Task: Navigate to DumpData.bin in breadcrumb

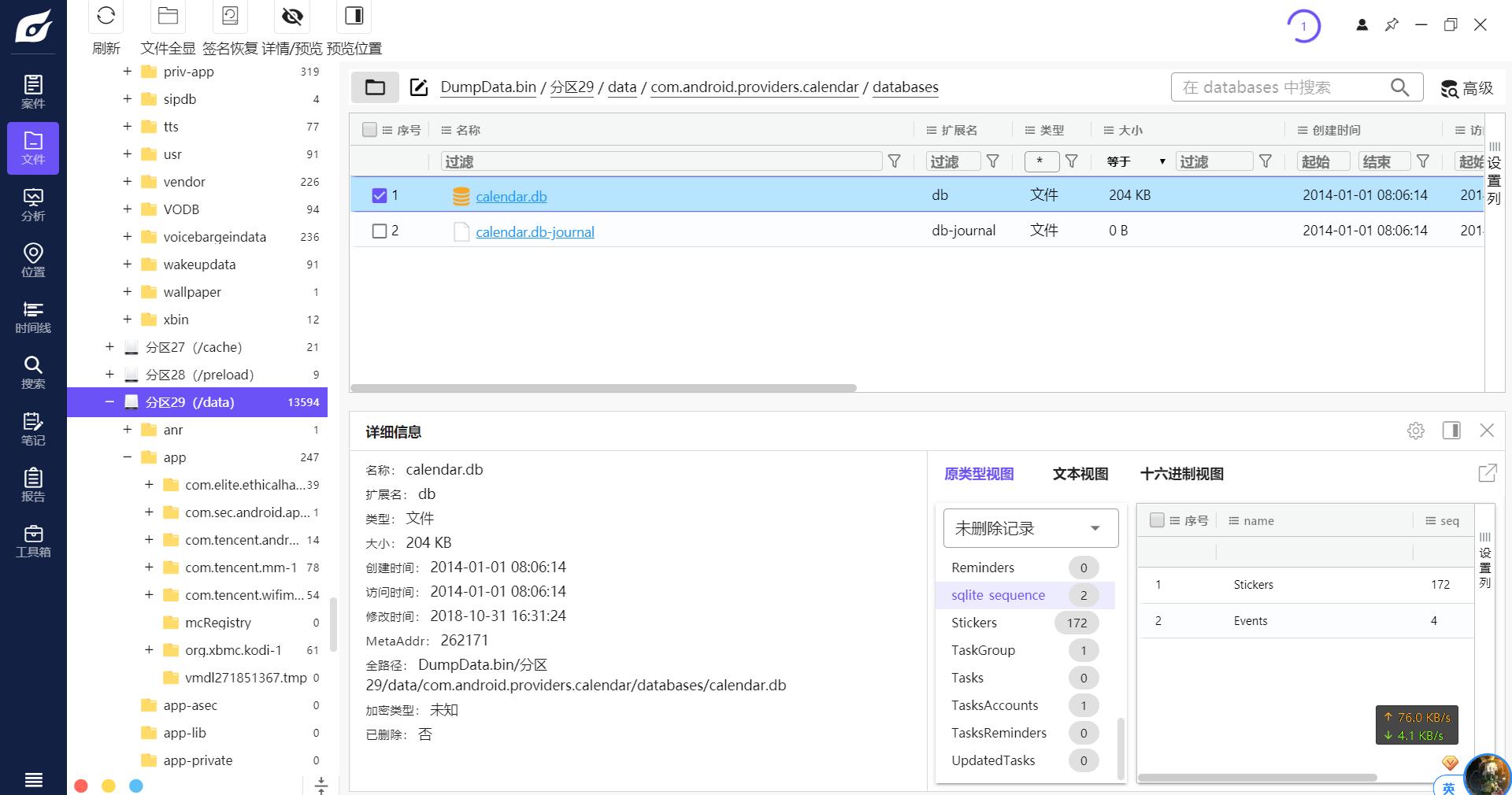Action: point(488,87)
